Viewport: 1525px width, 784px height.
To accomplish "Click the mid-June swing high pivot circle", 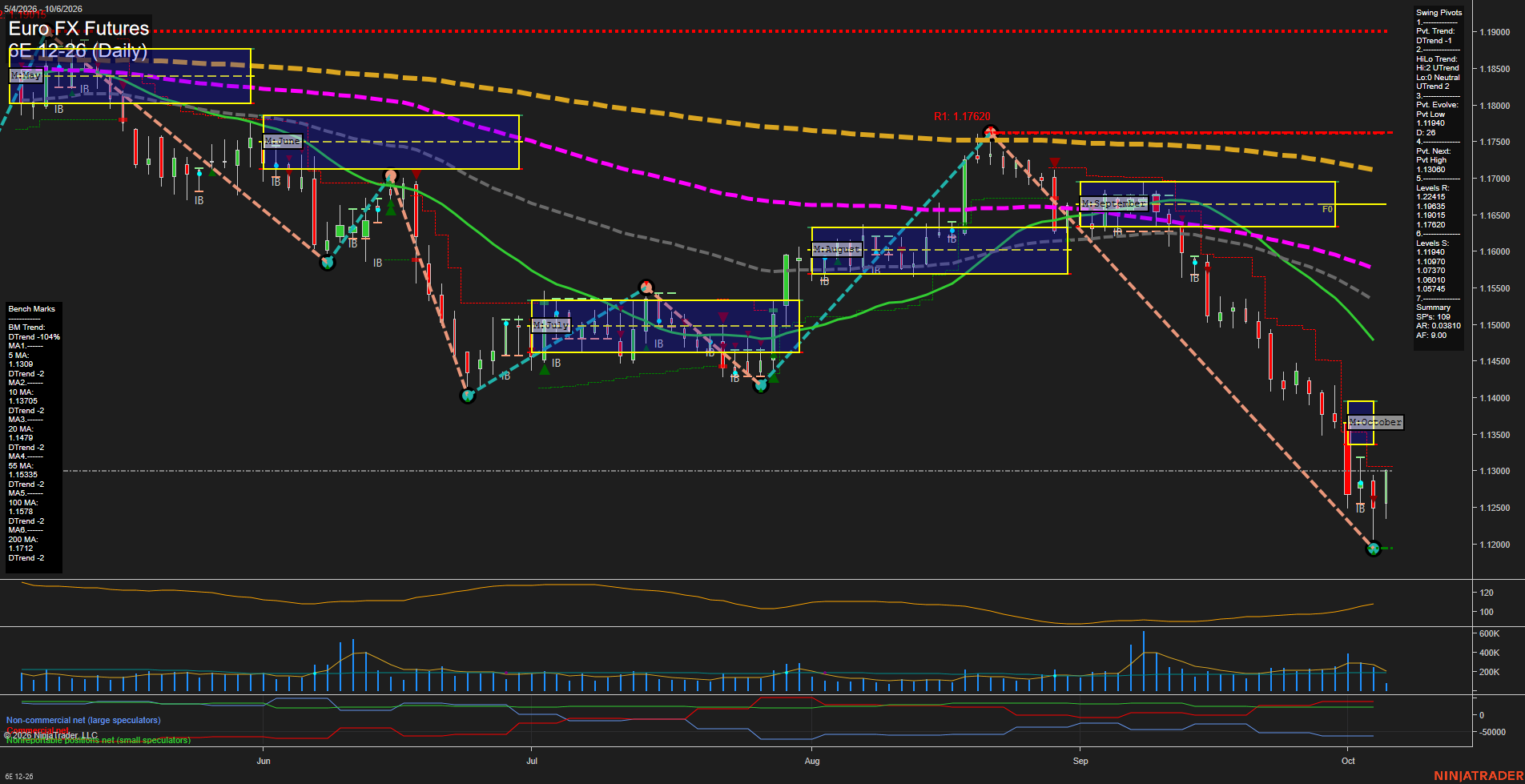I will (x=390, y=175).
